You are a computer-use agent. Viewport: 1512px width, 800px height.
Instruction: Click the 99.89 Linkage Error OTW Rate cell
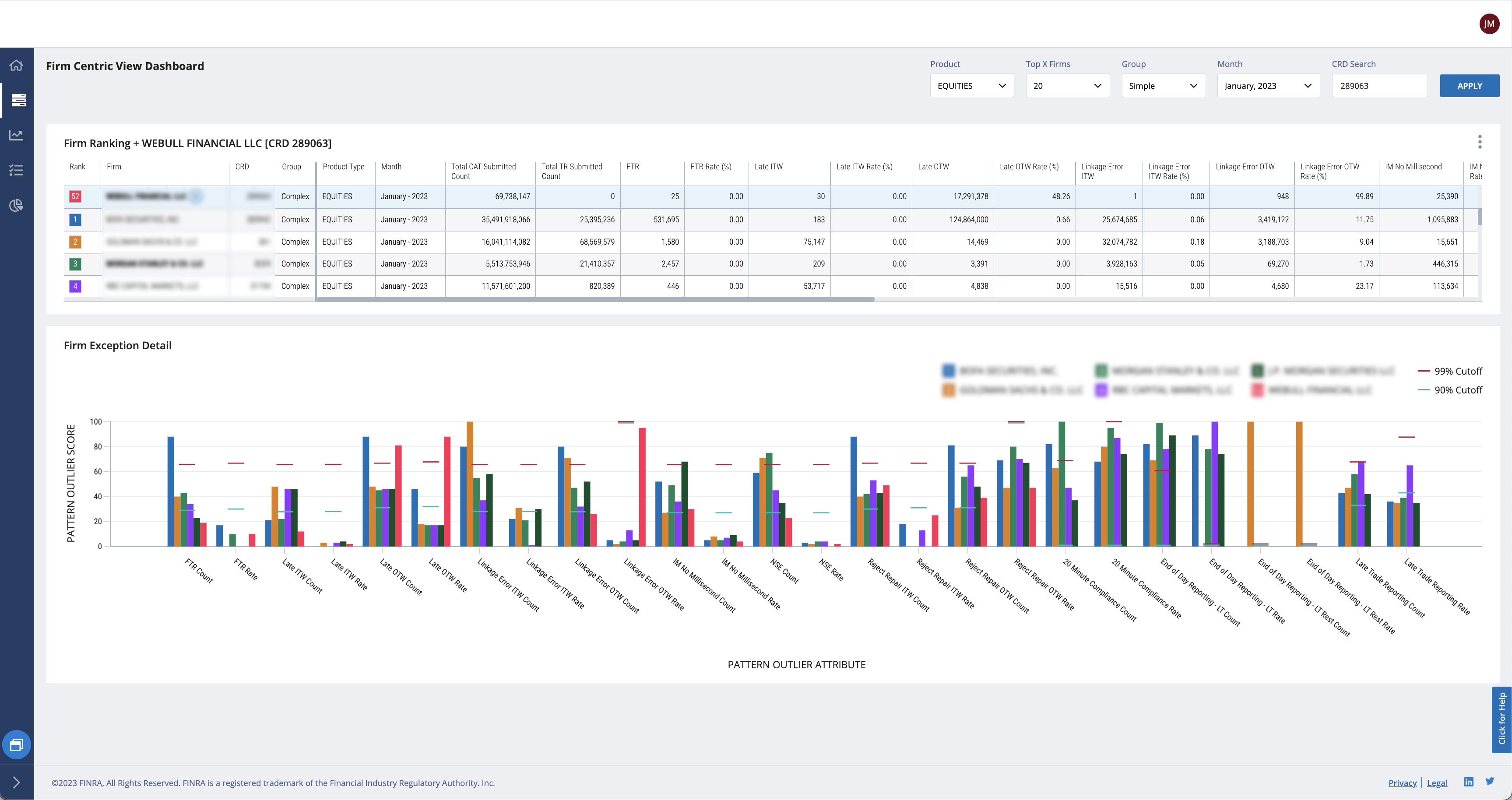click(x=1336, y=196)
